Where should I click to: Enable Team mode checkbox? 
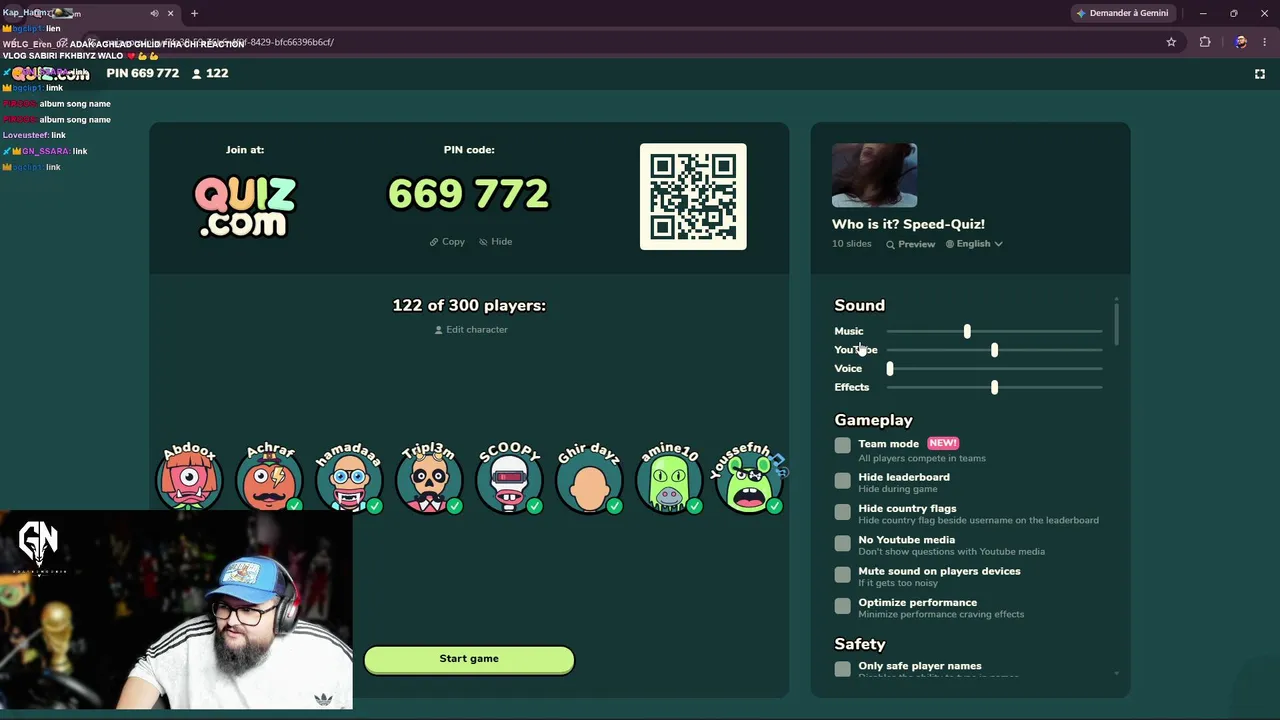(843, 446)
